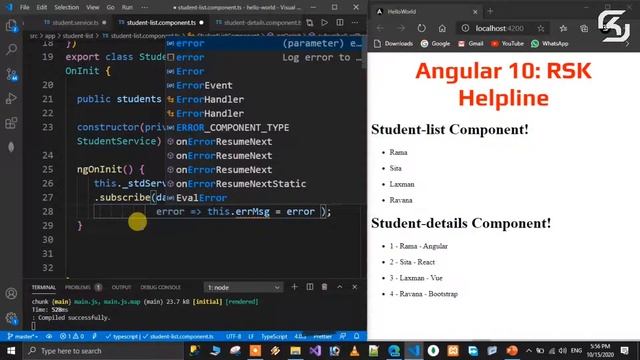Click the Run play icon in editor toolbar
The width and height of the screenshot is (640, 360).
324,22
